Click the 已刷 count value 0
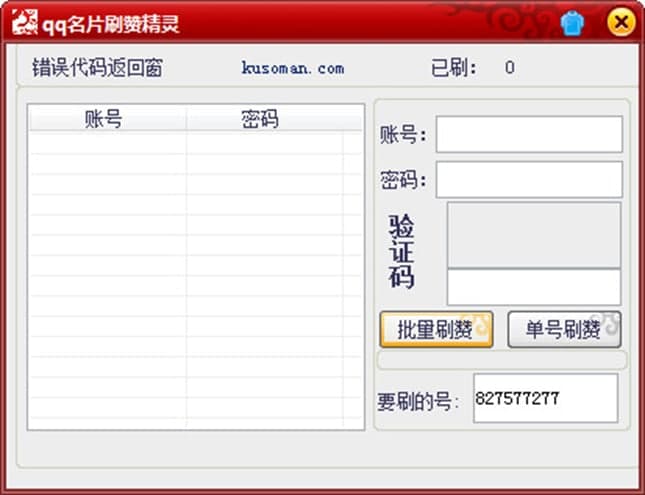Viewport: 645px width, 495px height. pyautogui.click(x=510, y=67)
